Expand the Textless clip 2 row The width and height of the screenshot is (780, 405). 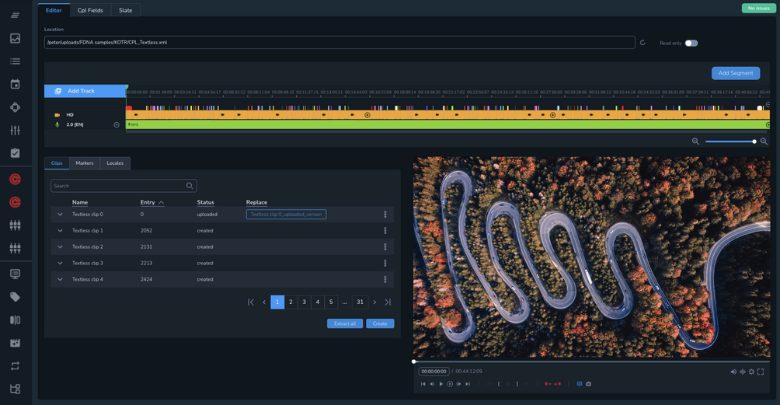point(59,246)
